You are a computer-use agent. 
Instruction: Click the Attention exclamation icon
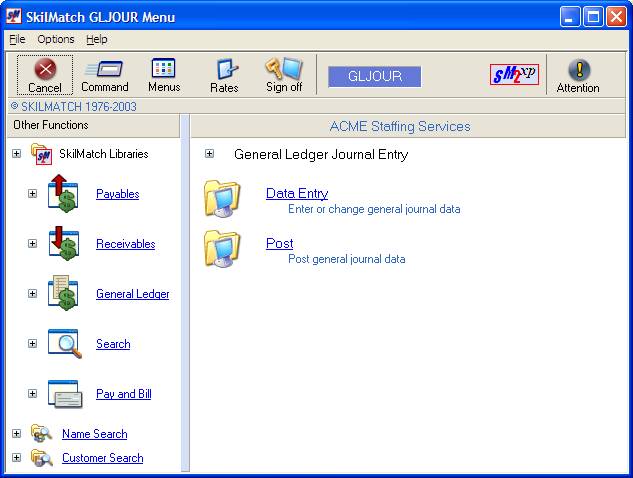click(579, 69)
